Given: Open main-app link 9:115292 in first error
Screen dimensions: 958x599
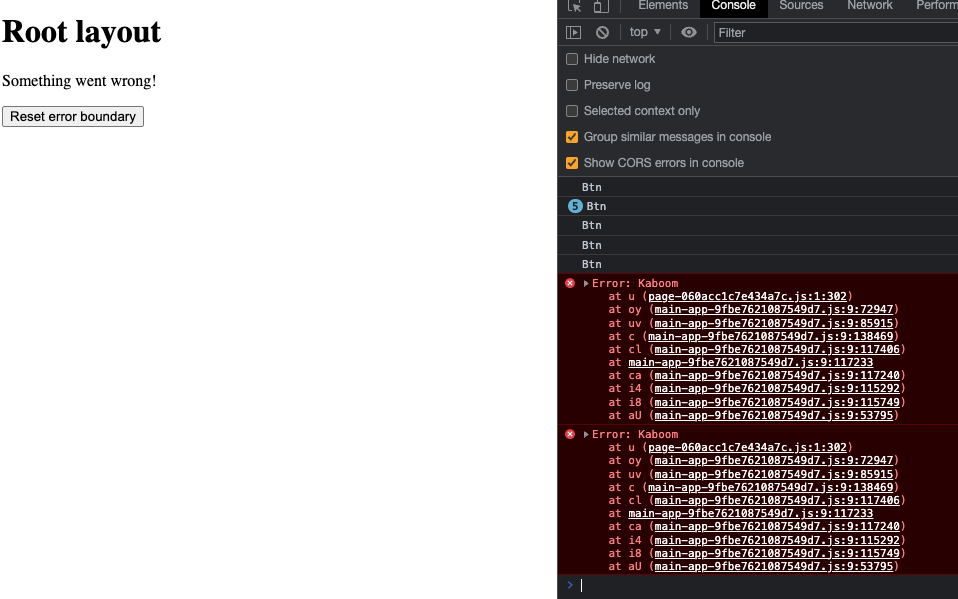Looking at the screenshot, I should pos(777,389).
